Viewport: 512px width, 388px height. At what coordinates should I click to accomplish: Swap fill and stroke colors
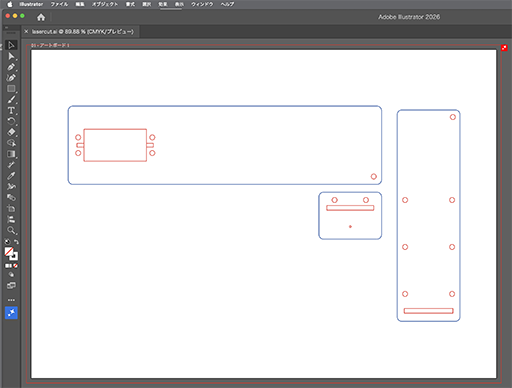tap(16, 242)
